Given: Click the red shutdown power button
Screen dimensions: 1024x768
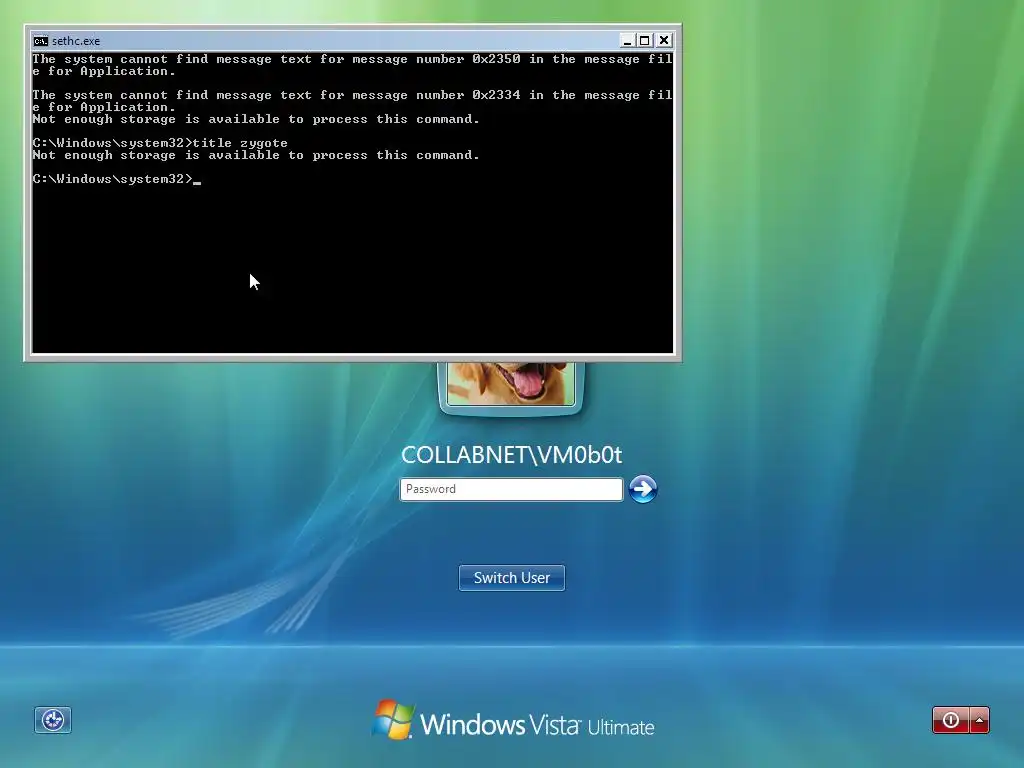Looking at the screenshot, I should [x=950, y=720].
